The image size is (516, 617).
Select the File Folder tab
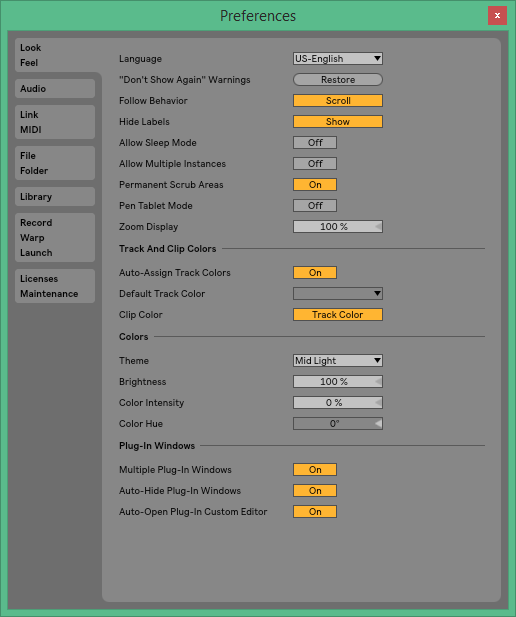click(55, 163)
